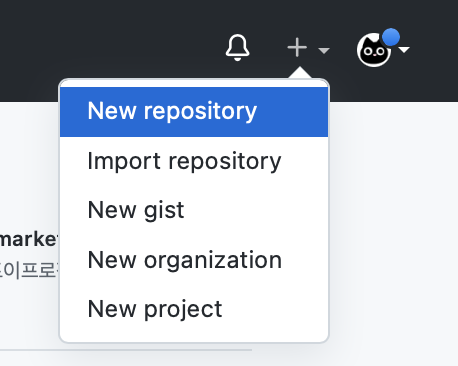
Task: Click the blue status dot on avatar
Action: (391, 37)
